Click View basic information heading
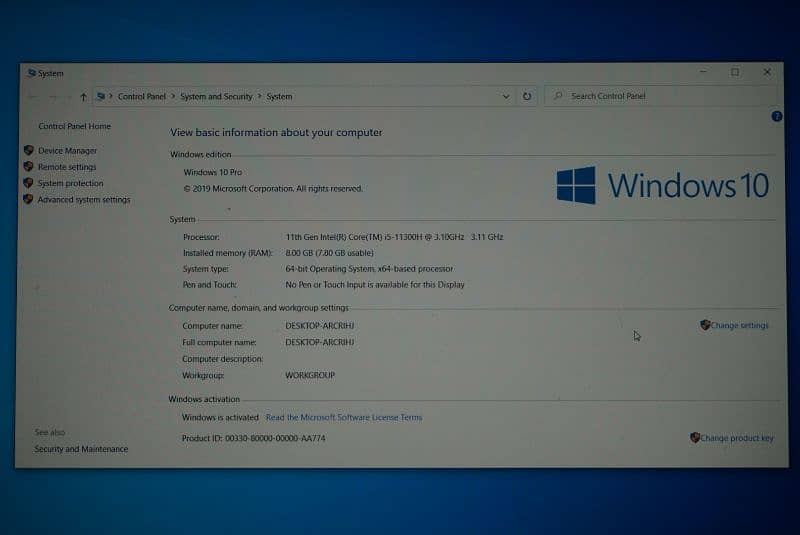 (x=276, y=133)
